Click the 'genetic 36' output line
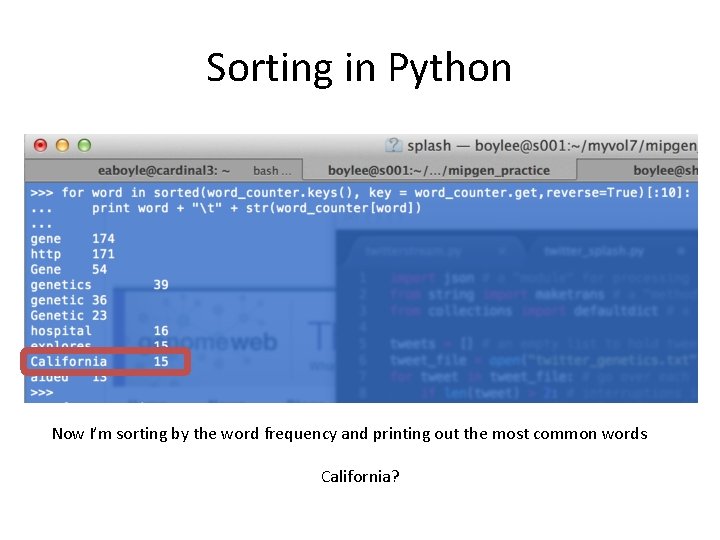The image size is (720, 540). 69,300
